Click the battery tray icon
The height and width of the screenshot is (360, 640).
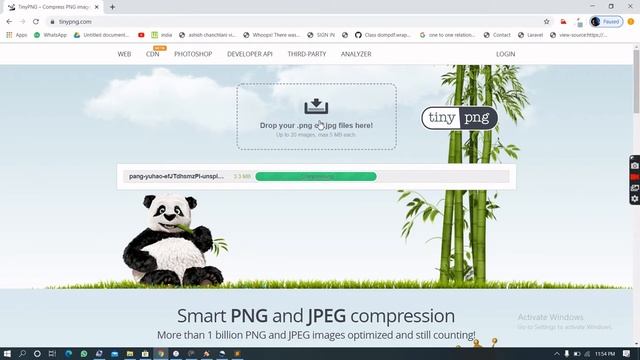pos(577,353)
